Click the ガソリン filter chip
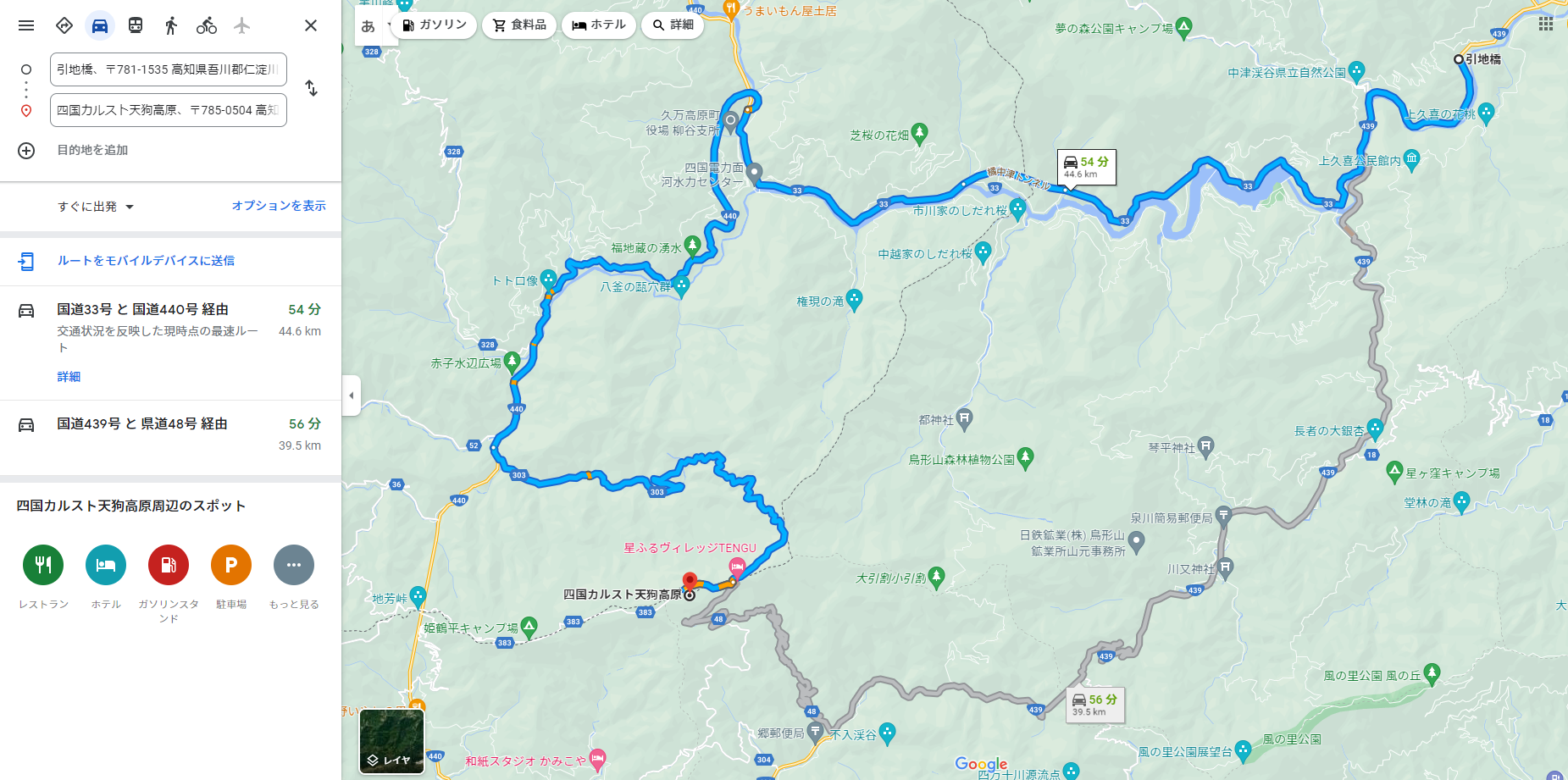This screenshot has height=780, width=1568. tap(434, 25)
